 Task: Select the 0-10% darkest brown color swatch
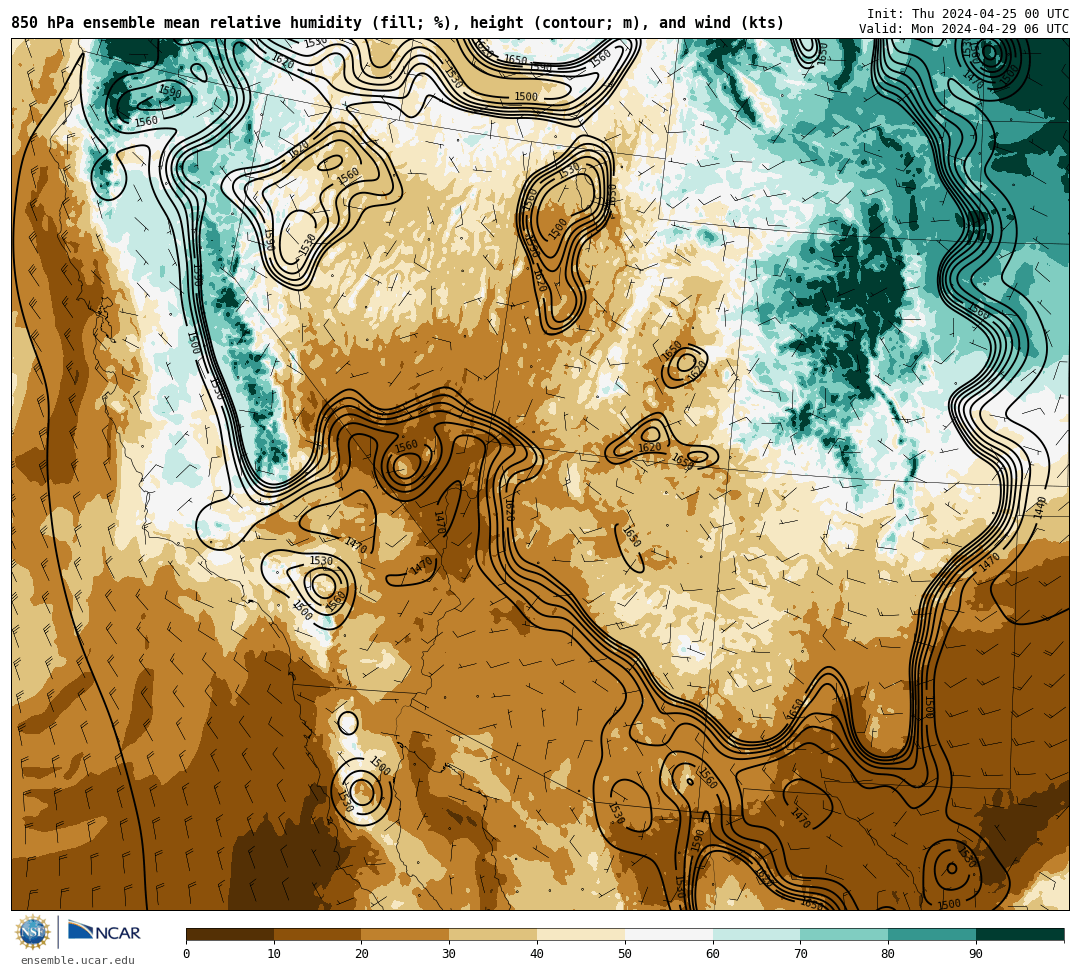[230, 934]
